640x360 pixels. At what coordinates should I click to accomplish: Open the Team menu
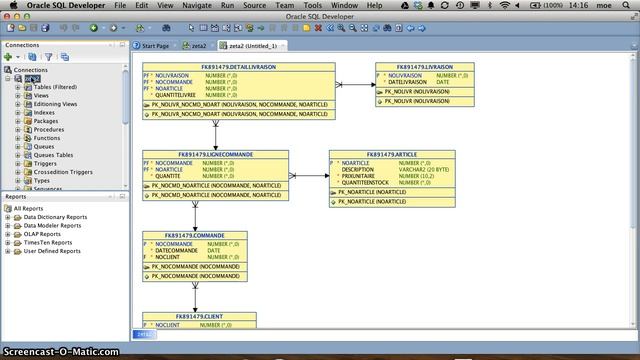284,5
